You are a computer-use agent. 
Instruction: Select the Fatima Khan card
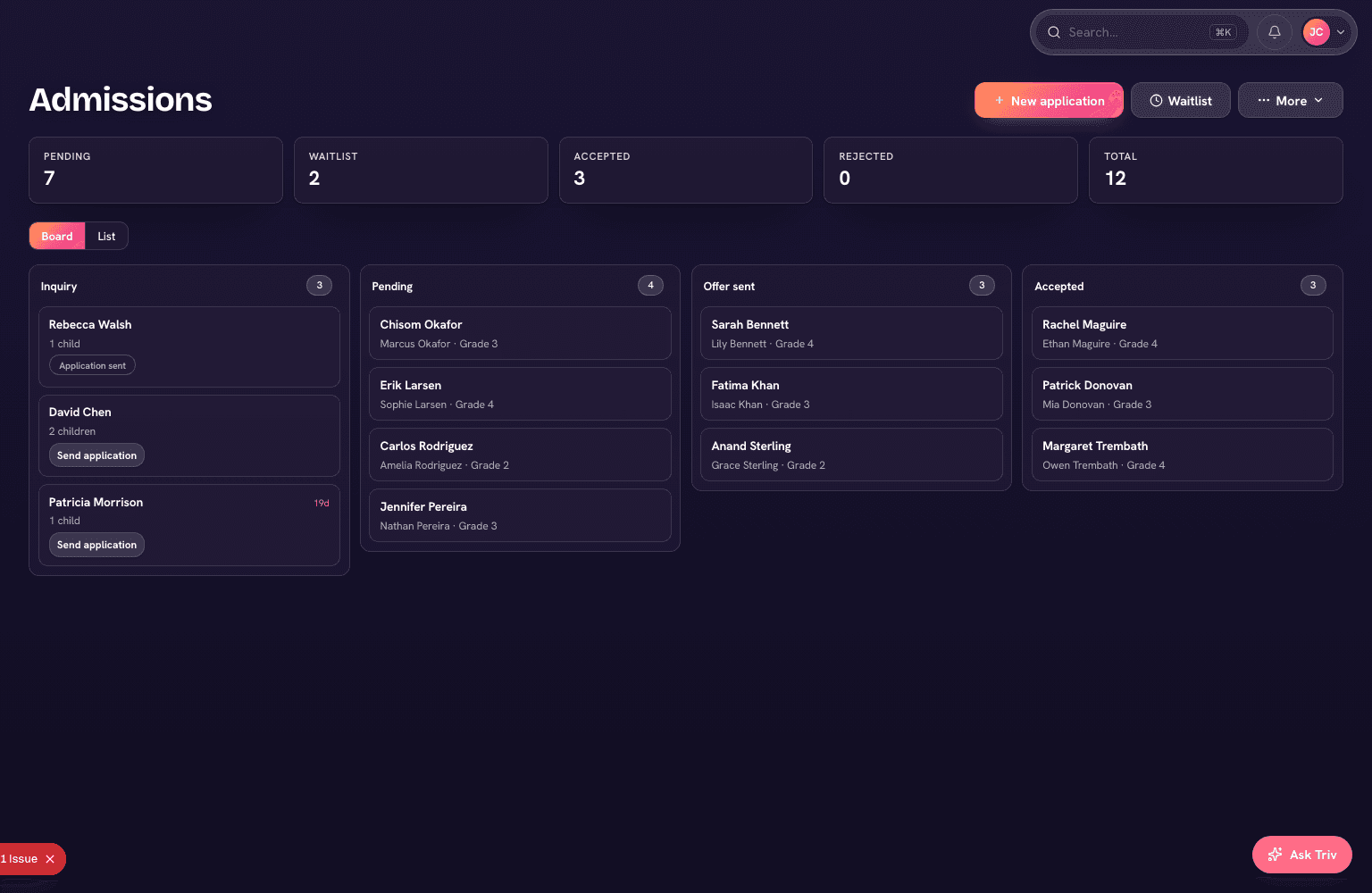(851, 394)
